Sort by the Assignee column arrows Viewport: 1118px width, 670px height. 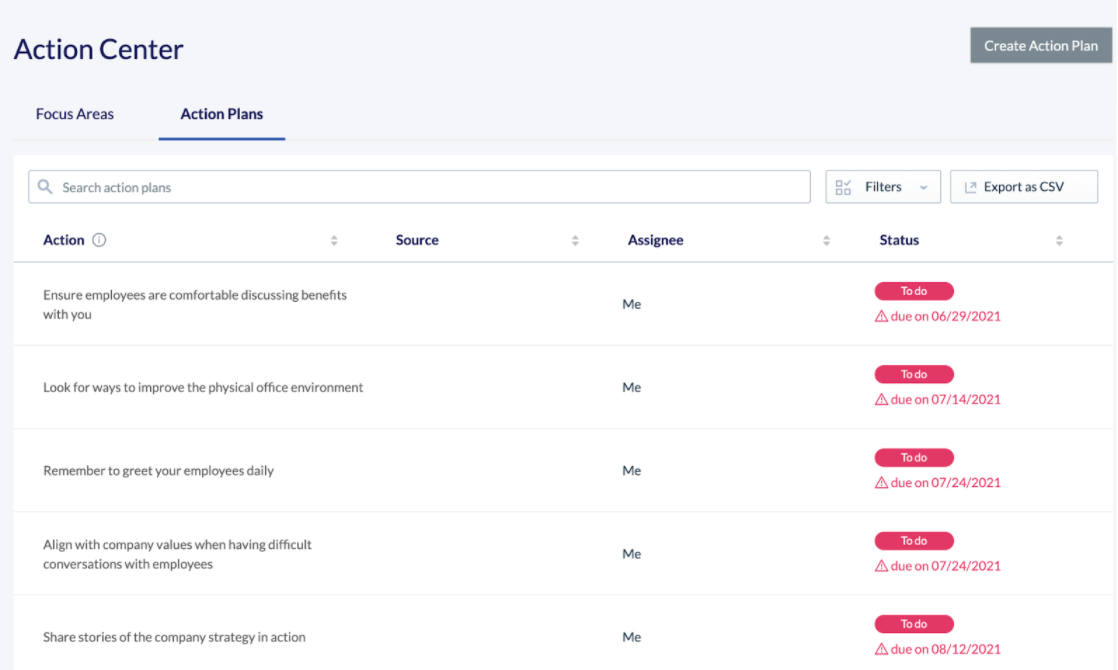(x=826, y=241)
